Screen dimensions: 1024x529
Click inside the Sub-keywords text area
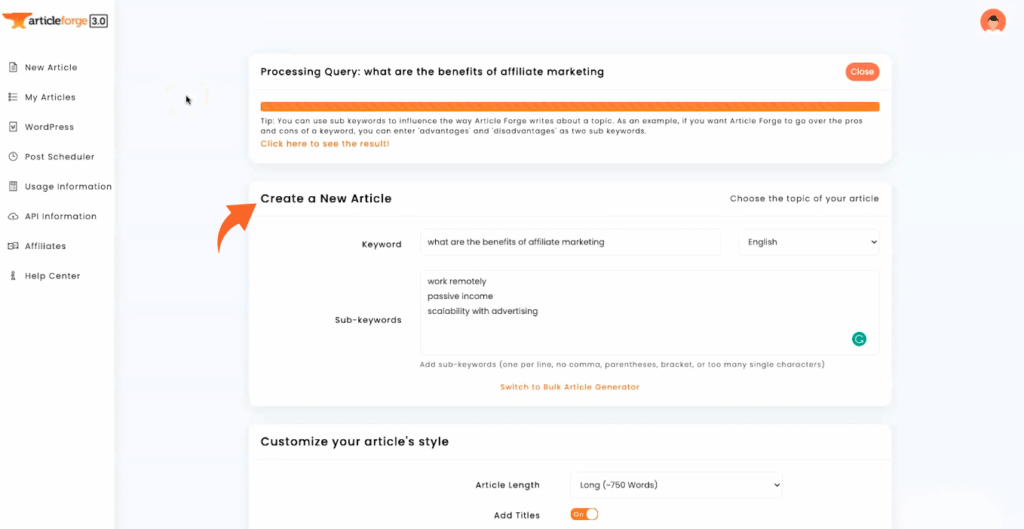coord(650,313)
